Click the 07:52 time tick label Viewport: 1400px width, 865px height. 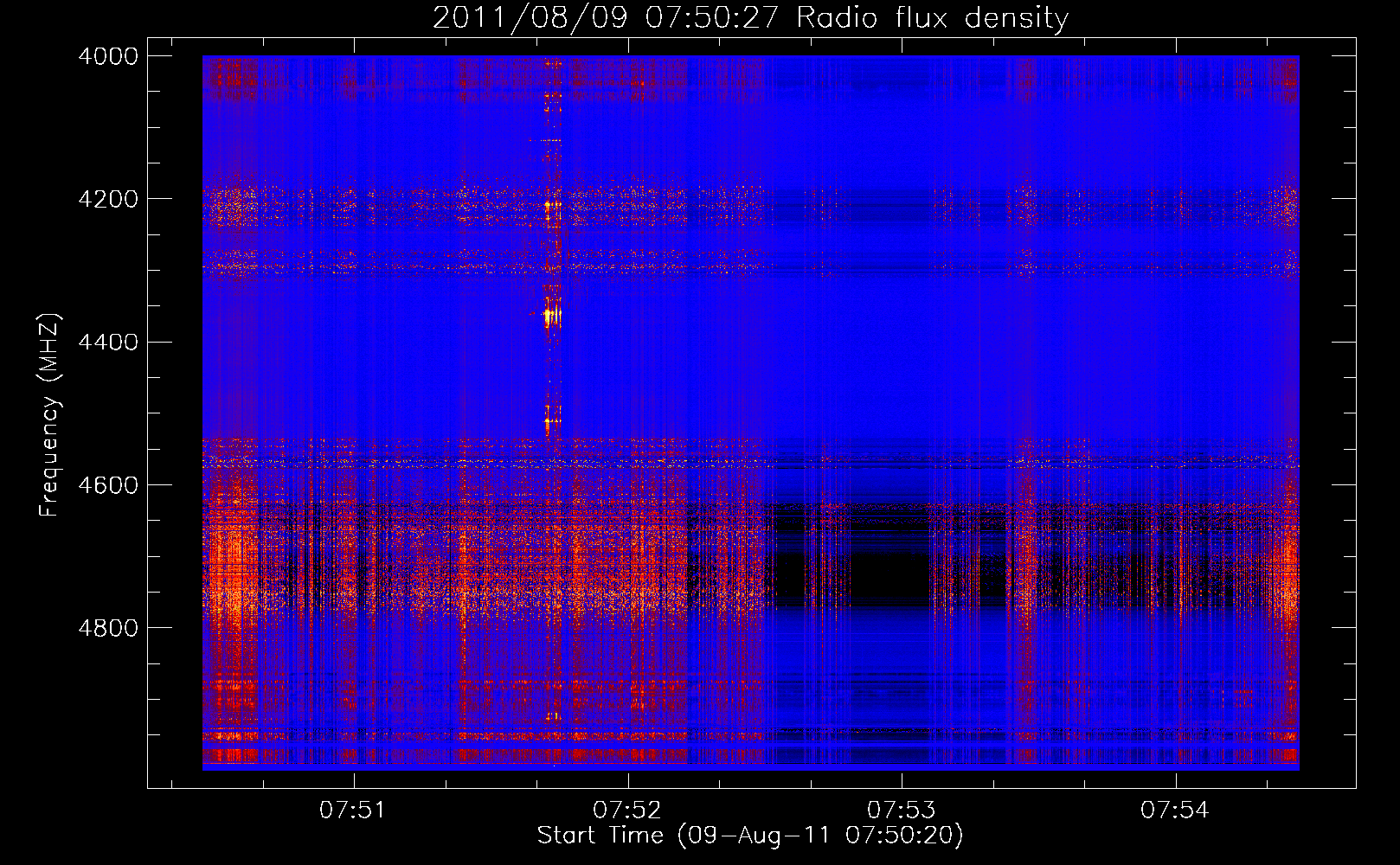(x=626, y=811)
